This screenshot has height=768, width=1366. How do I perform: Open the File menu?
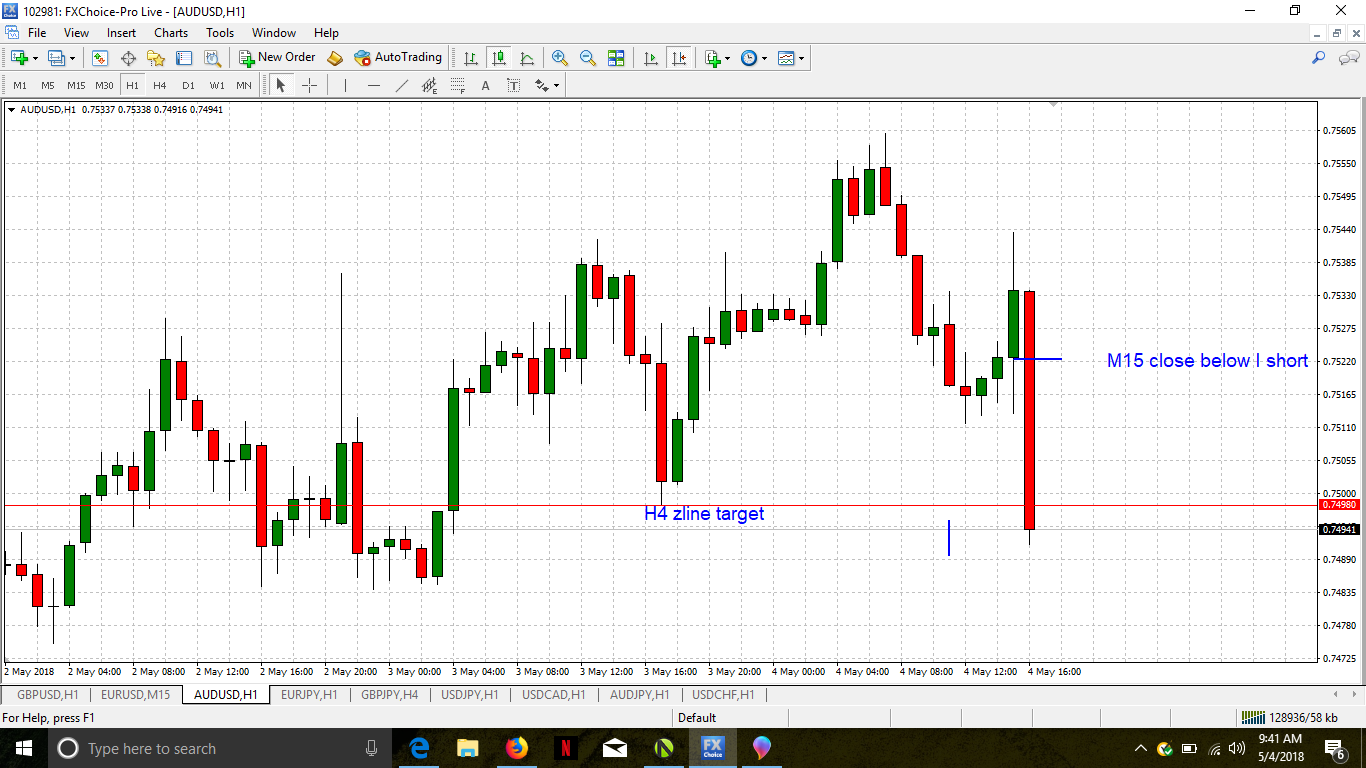click(37, 33)
